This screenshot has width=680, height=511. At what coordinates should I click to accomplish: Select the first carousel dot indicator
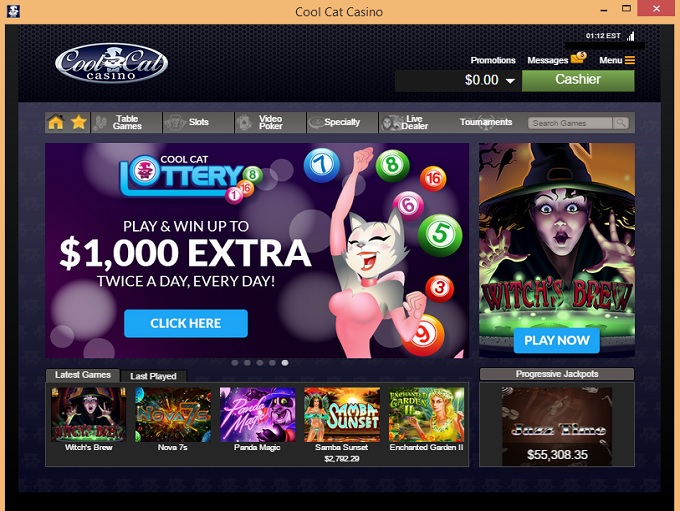click(x=235, y=363)
